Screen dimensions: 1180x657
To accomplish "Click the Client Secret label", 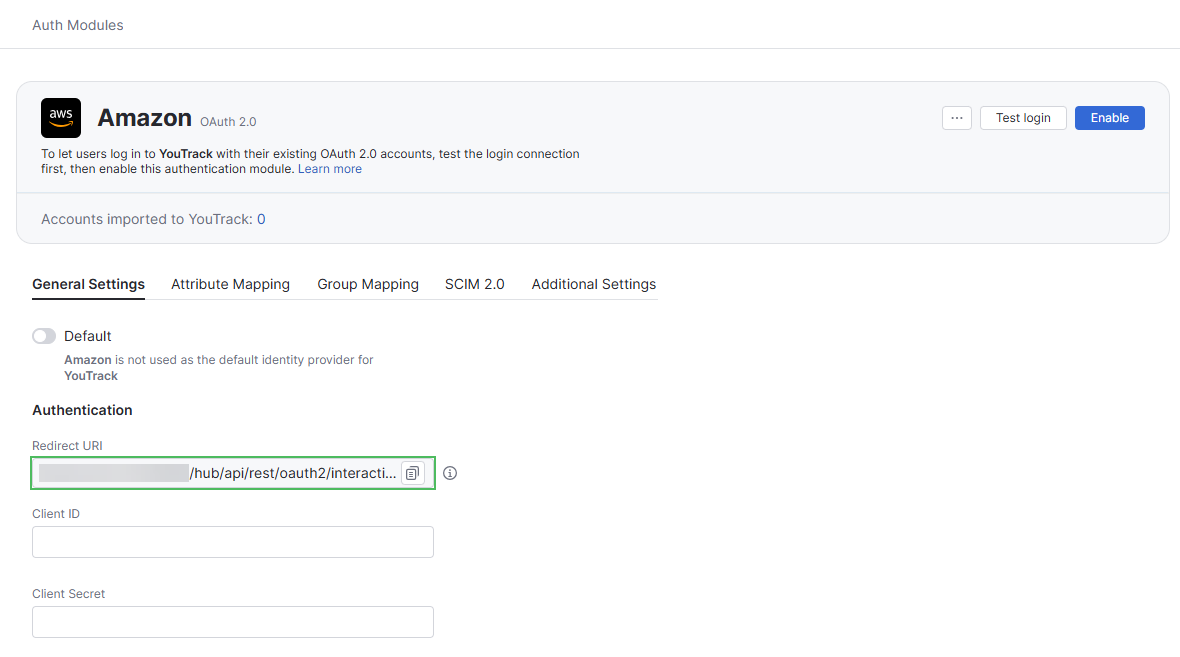I will point(68,594).
